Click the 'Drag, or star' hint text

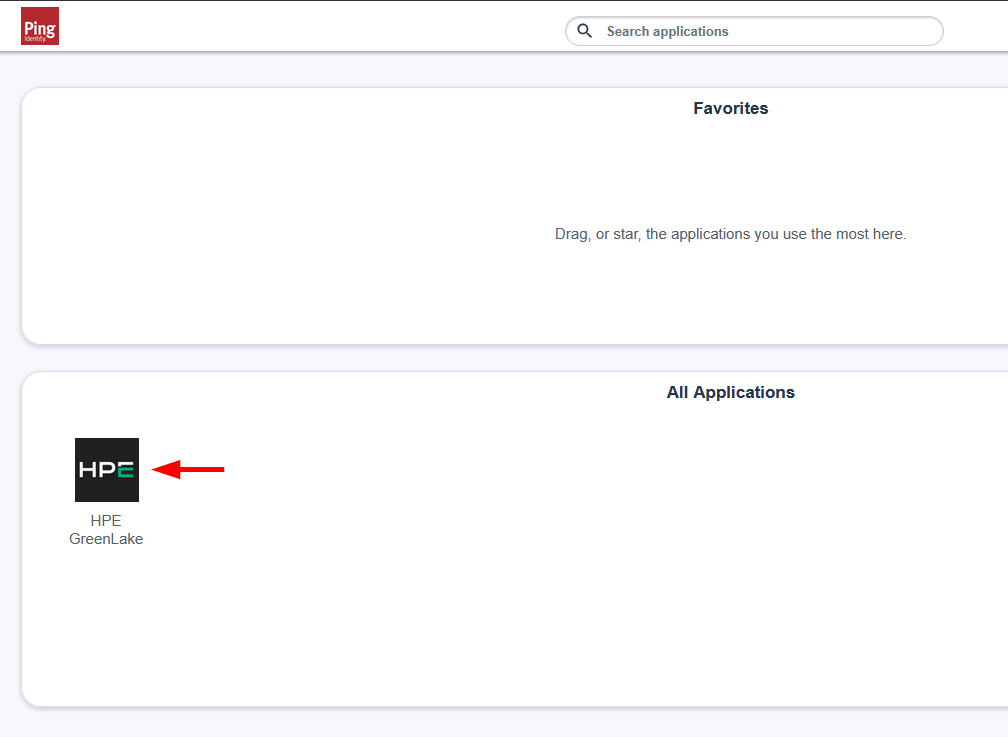(x=730, y=234)
